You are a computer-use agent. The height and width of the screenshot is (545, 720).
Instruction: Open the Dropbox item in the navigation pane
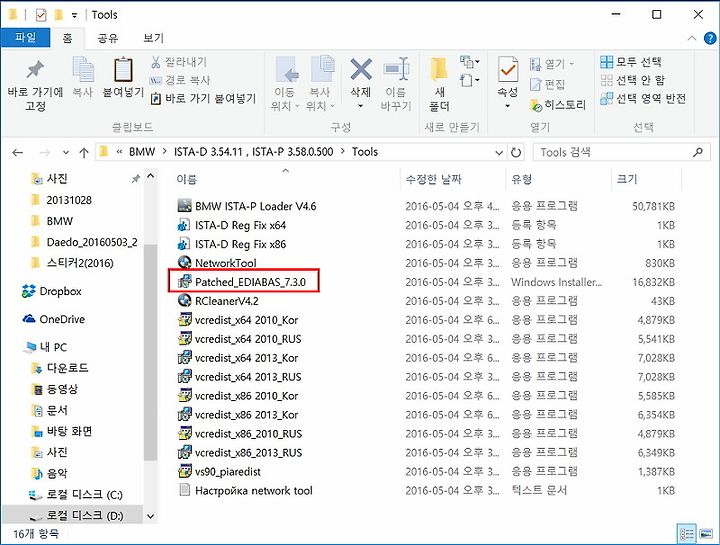click(x=51, y=291)
